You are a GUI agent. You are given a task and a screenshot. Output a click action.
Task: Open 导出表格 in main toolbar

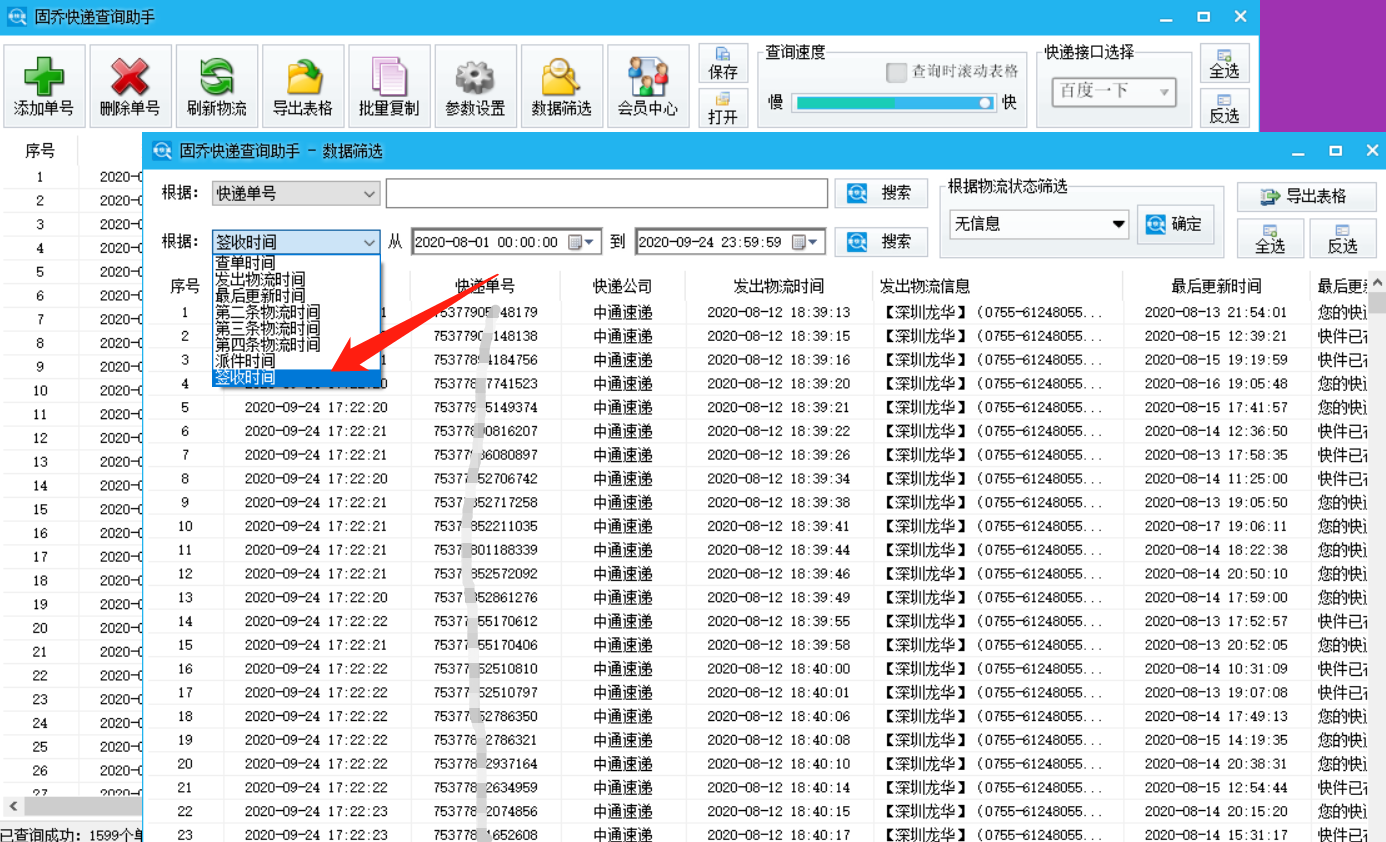tap(302, 86)
